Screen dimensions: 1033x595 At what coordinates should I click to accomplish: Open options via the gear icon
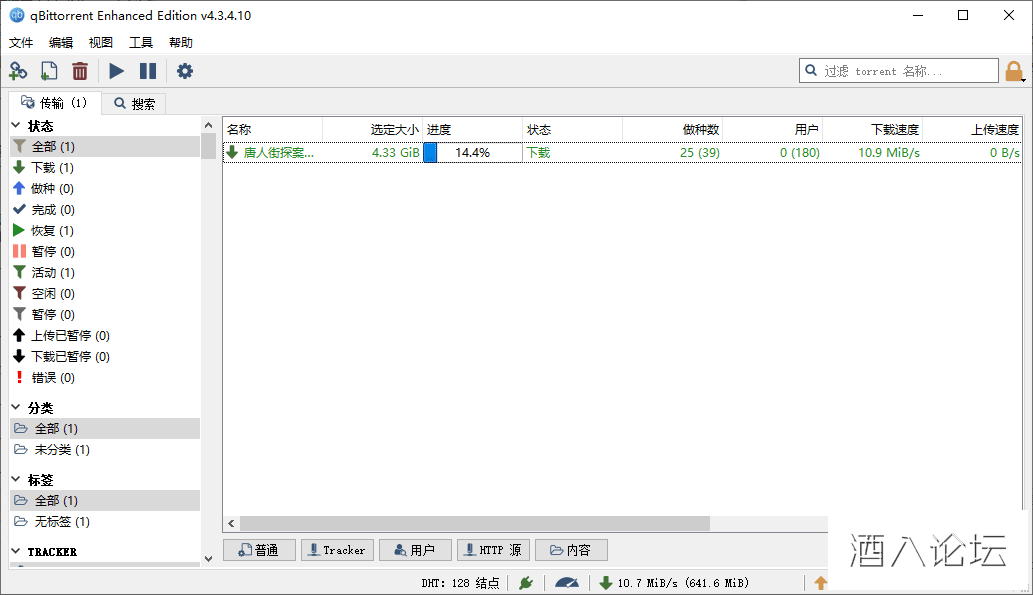(x=185, y=71)
